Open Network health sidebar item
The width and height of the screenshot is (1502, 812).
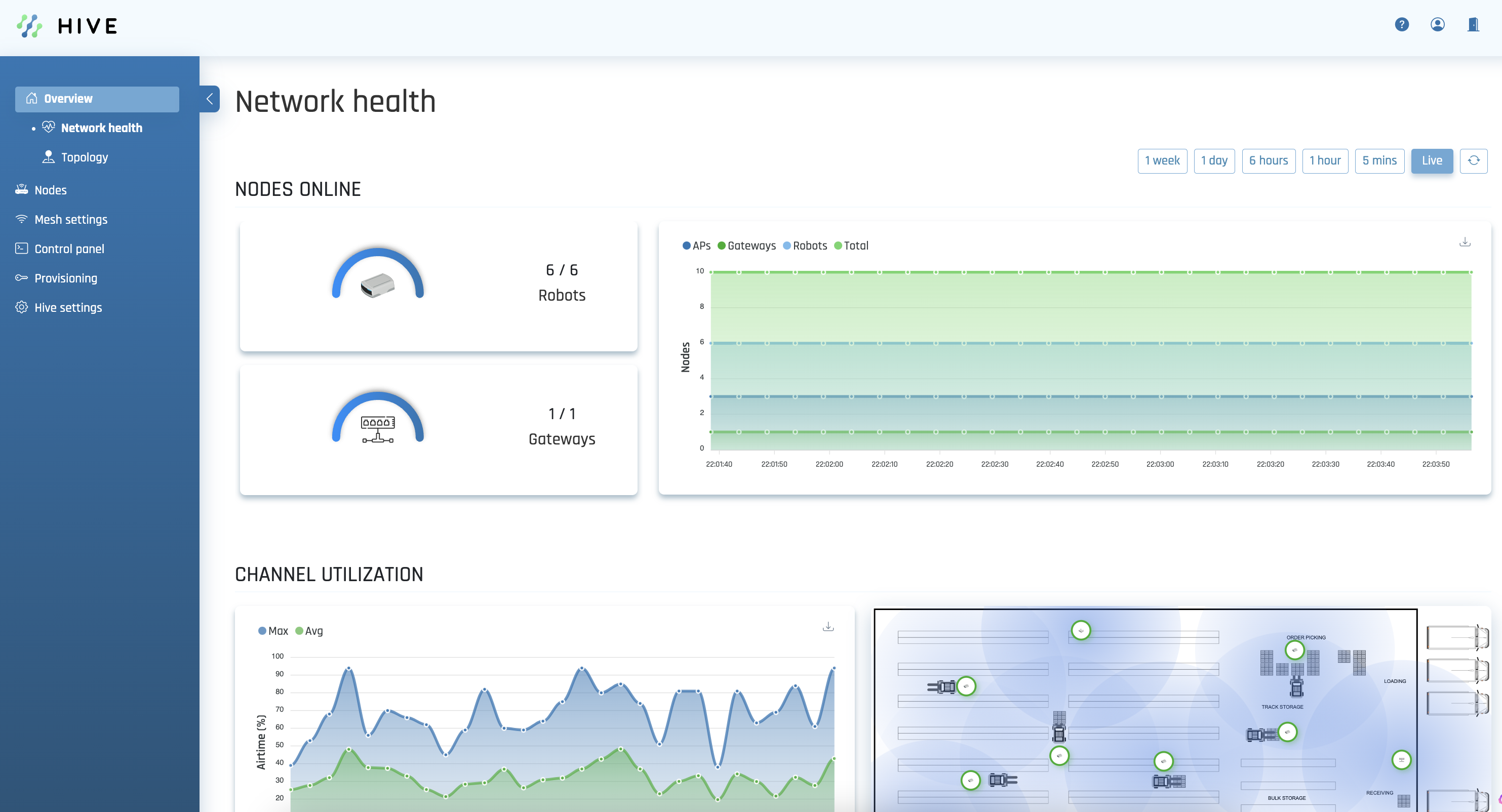(x=101, y=128)
